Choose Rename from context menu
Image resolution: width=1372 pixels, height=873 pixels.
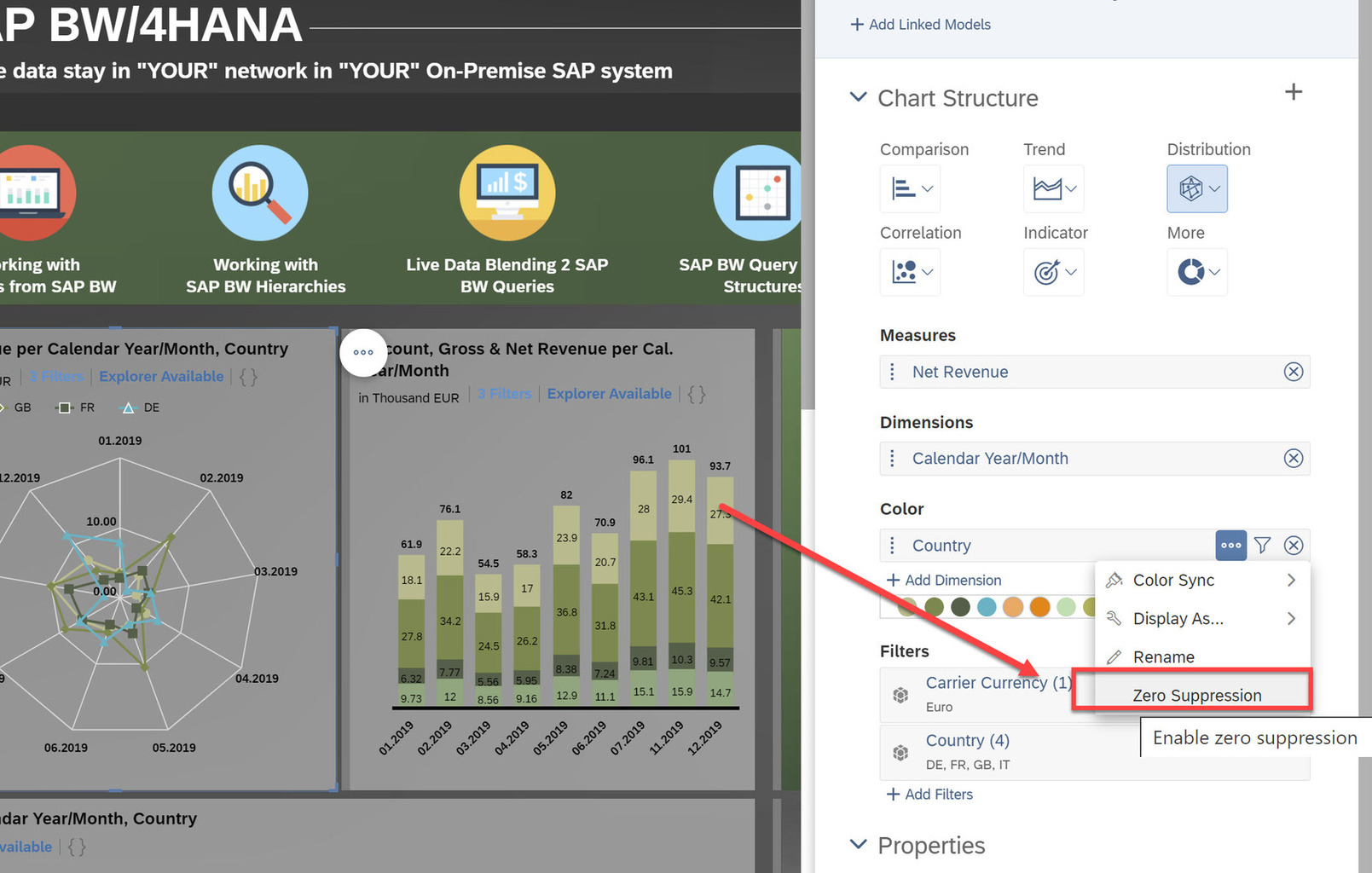pyautogui.click(x=1202, y=656)
